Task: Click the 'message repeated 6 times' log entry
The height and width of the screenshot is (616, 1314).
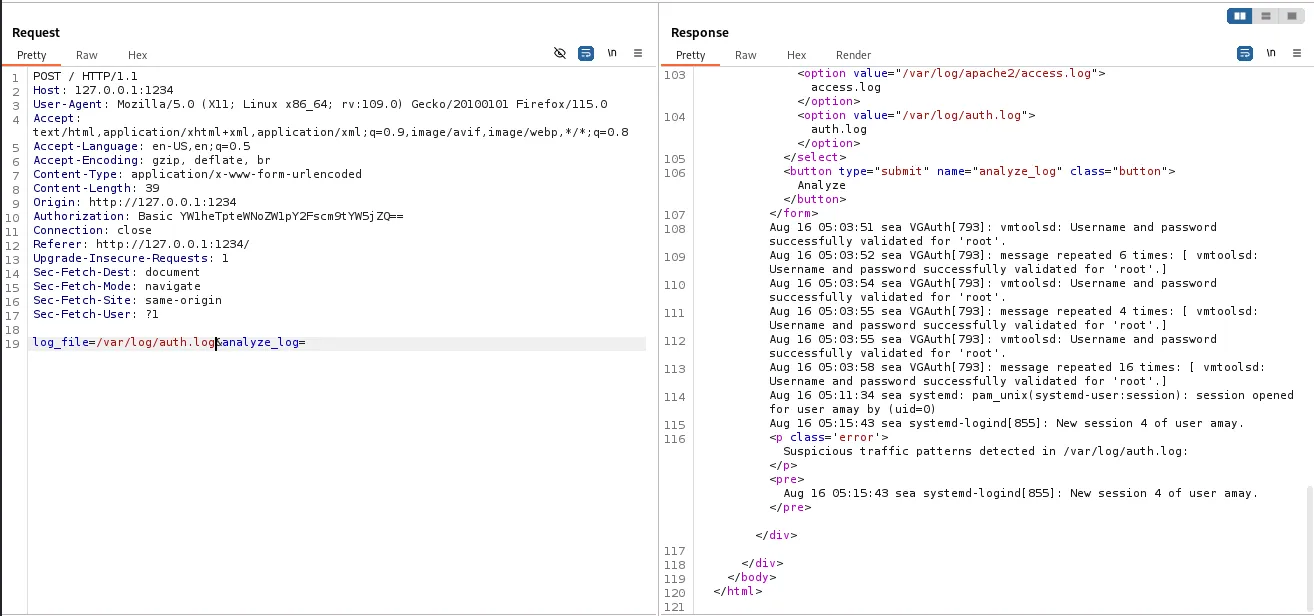Action: (x=1014, y=262)
